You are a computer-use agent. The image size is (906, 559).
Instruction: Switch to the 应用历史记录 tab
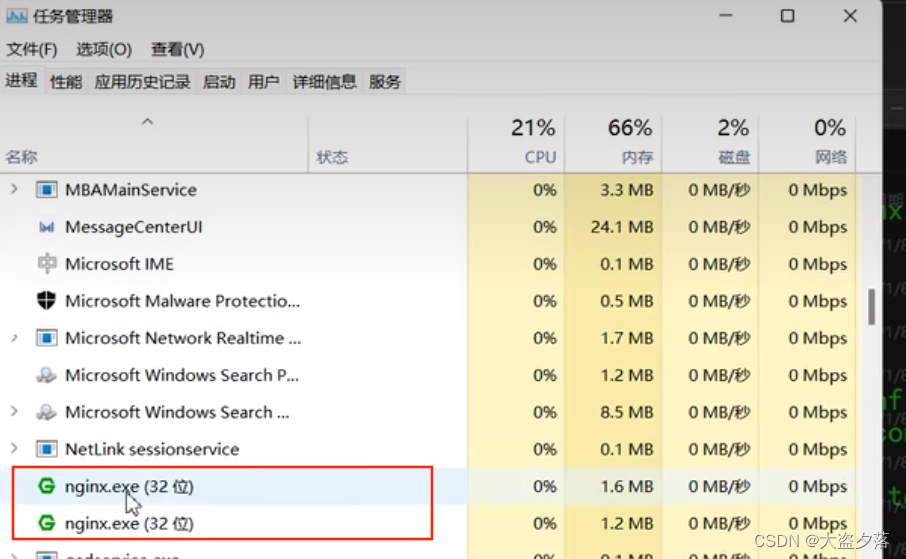143,82
